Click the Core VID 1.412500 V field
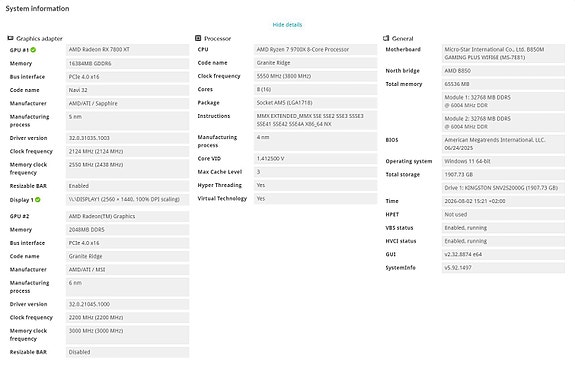The width and height of the screenshot is (575, 365). 315,159
